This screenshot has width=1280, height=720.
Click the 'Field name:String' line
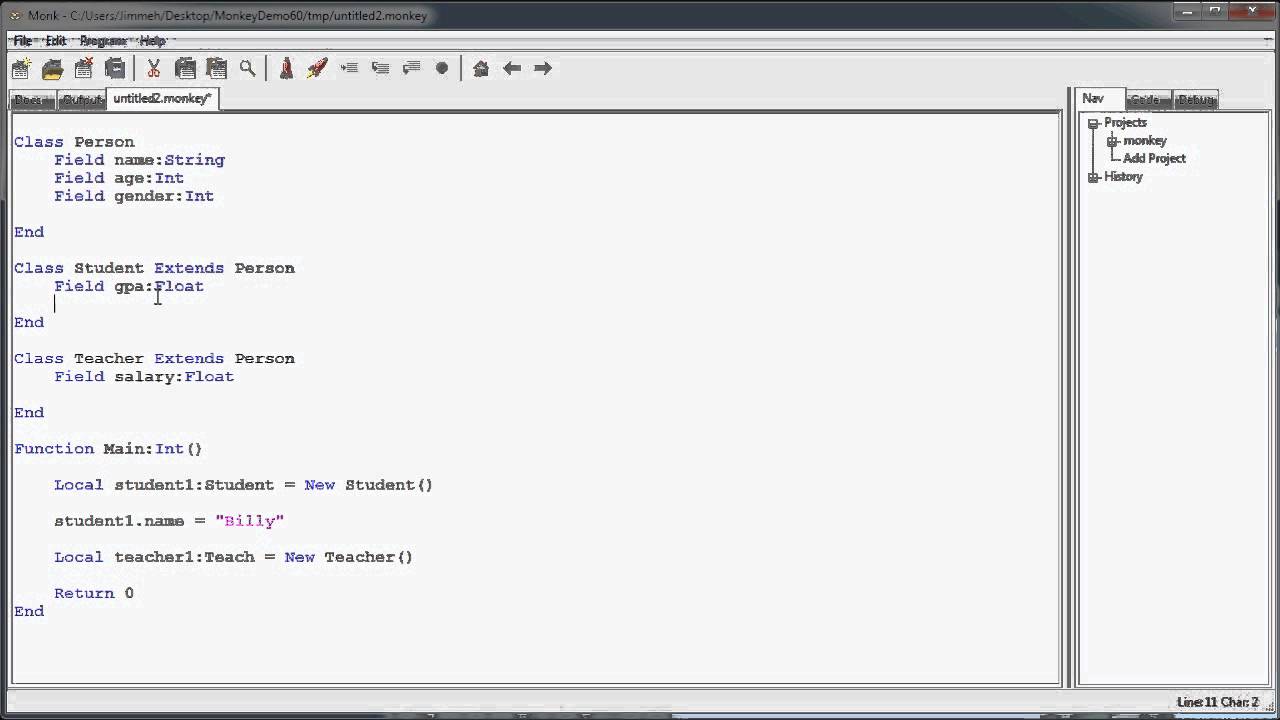click(139, 160)
